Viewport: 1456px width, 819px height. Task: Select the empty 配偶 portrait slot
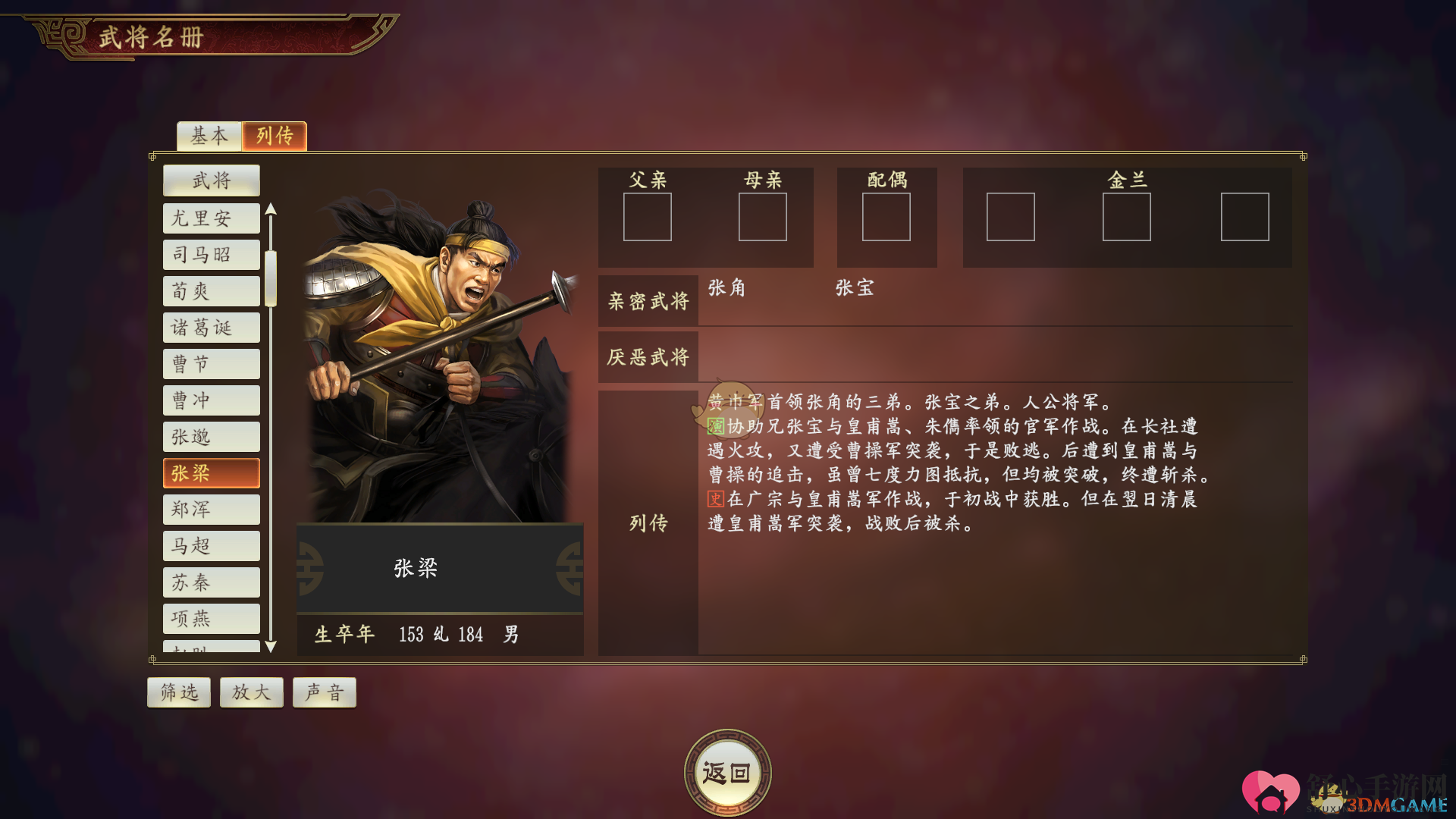click(886, 217)
